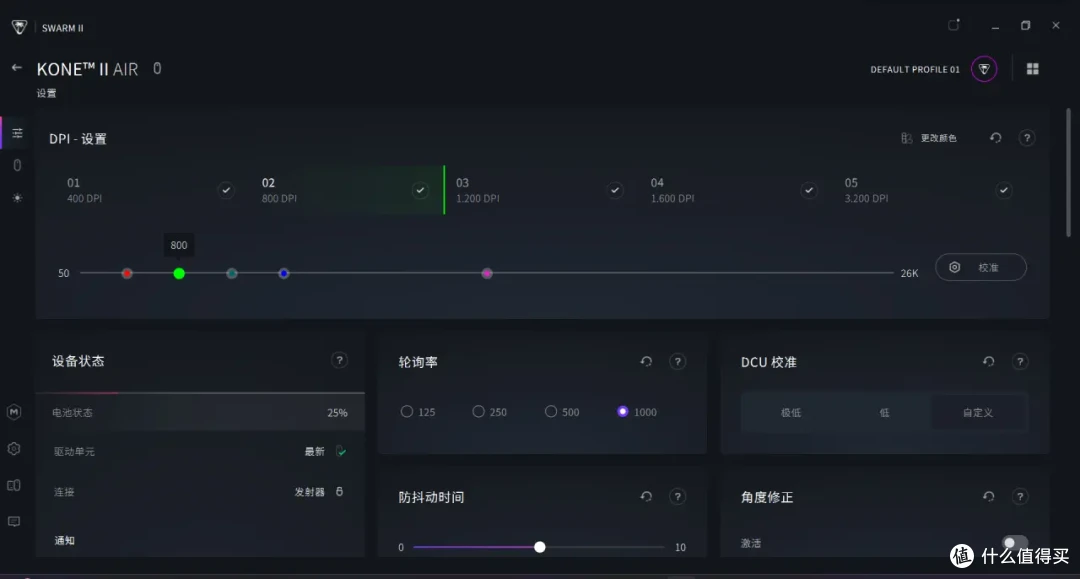
Task: Click the red DPI slider point
Action: coord(127,273)
